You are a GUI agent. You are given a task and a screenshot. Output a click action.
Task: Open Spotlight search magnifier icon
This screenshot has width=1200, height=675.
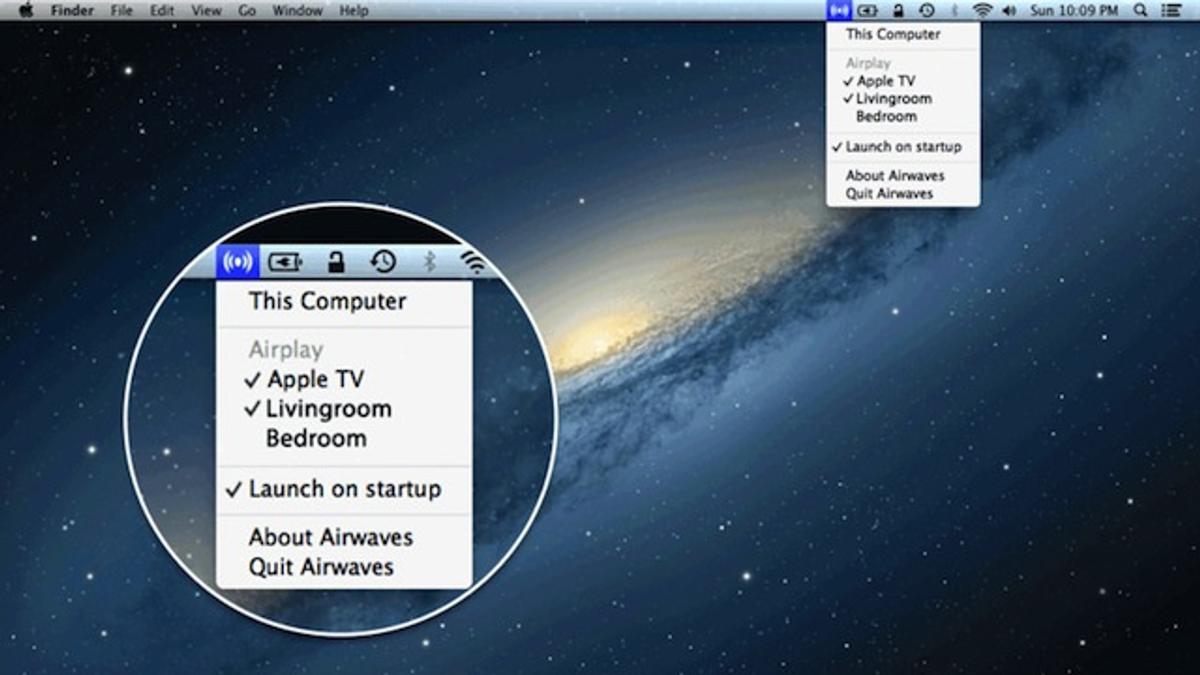[1141, 11]
